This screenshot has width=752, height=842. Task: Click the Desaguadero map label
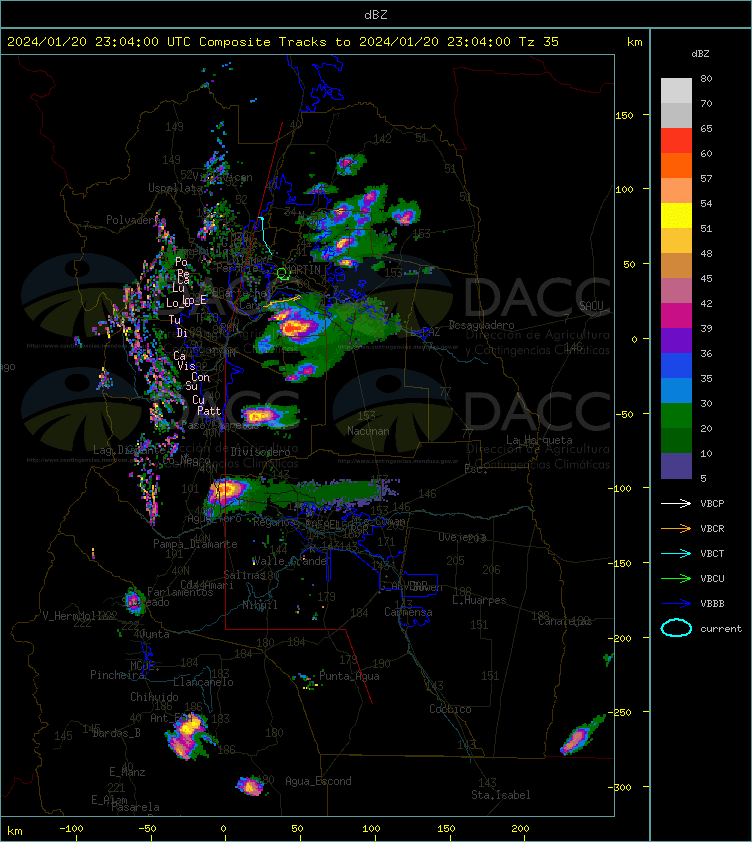pos(481,325)
